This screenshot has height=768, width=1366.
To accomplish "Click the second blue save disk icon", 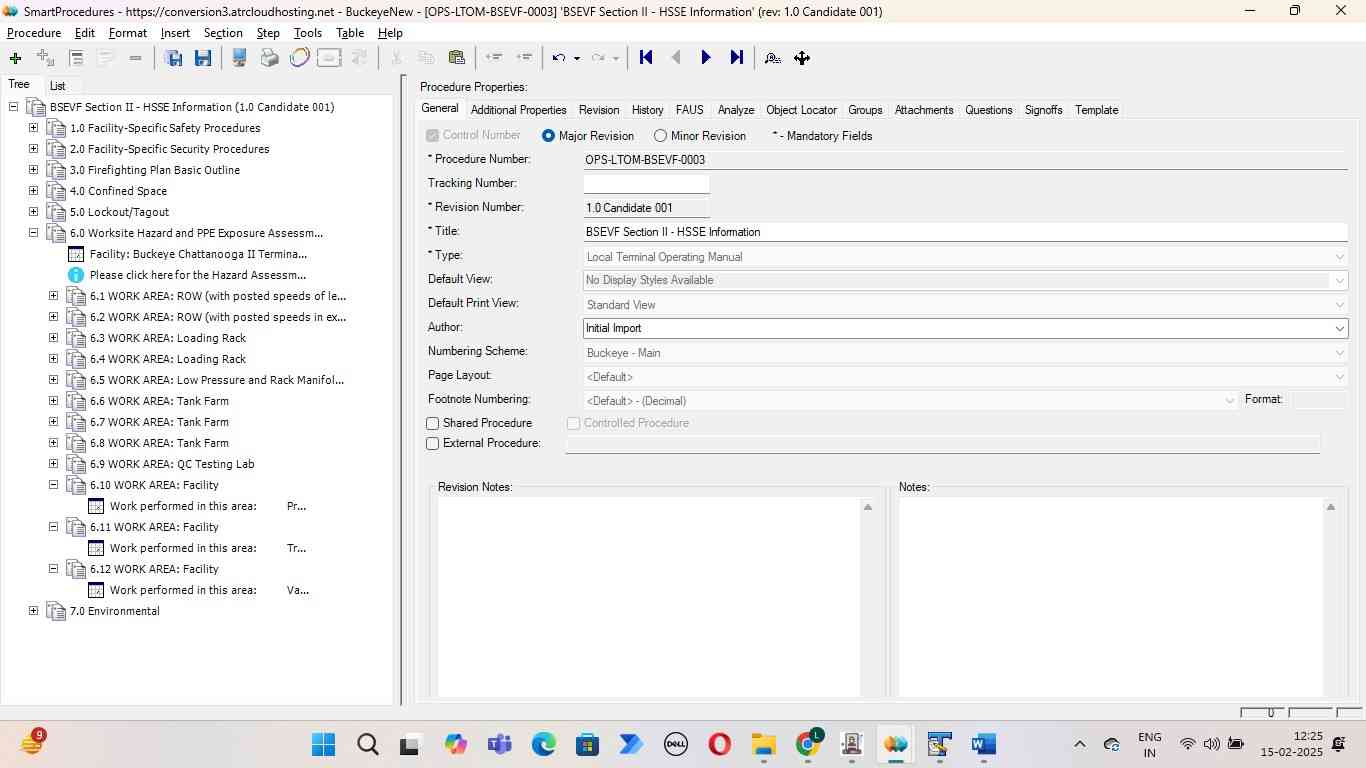I will [x=203, y=58].
